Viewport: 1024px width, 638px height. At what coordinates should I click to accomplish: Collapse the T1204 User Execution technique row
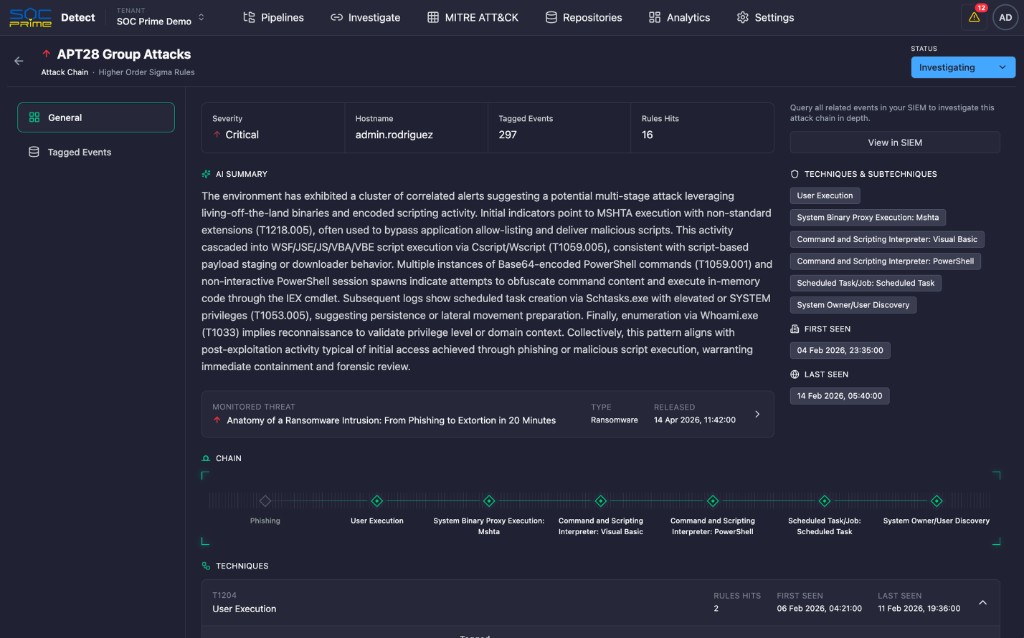983,603
